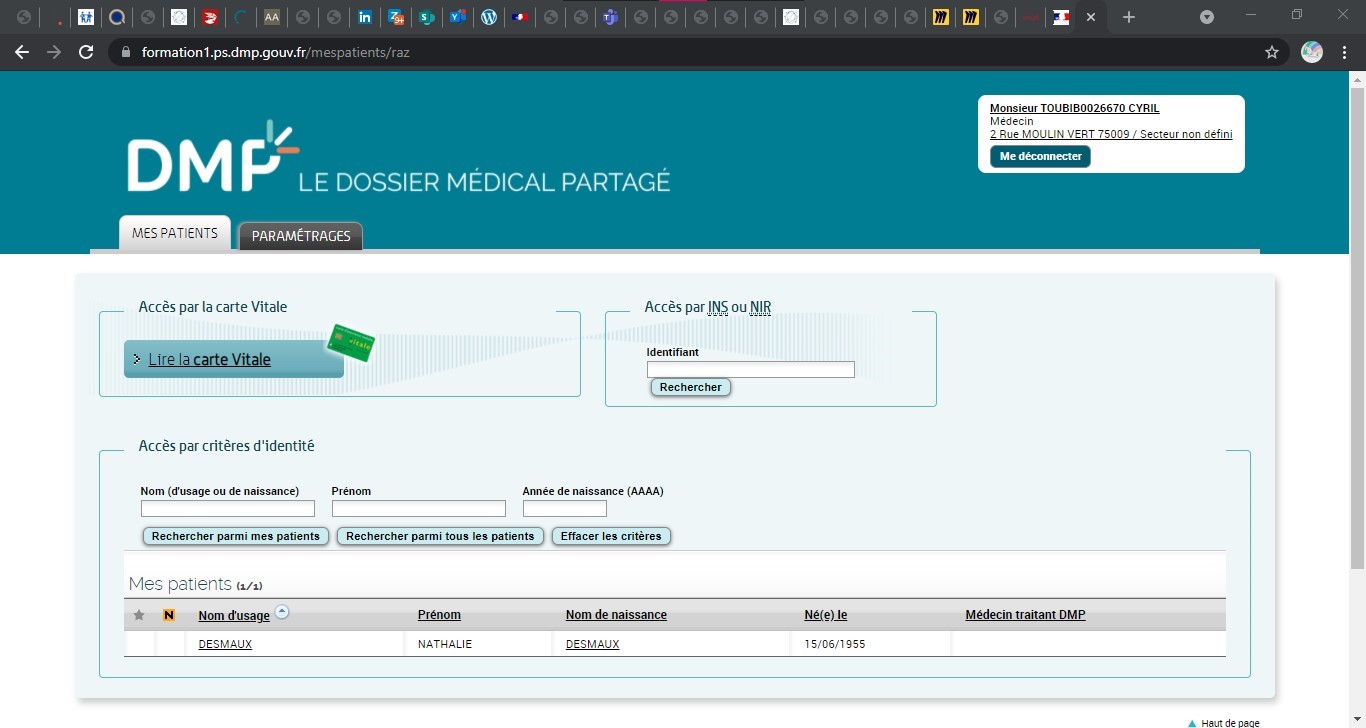Switch to the PARAMÉTRAGES tab
Viewport: 1366px width, 728px height.
(300, 236)
